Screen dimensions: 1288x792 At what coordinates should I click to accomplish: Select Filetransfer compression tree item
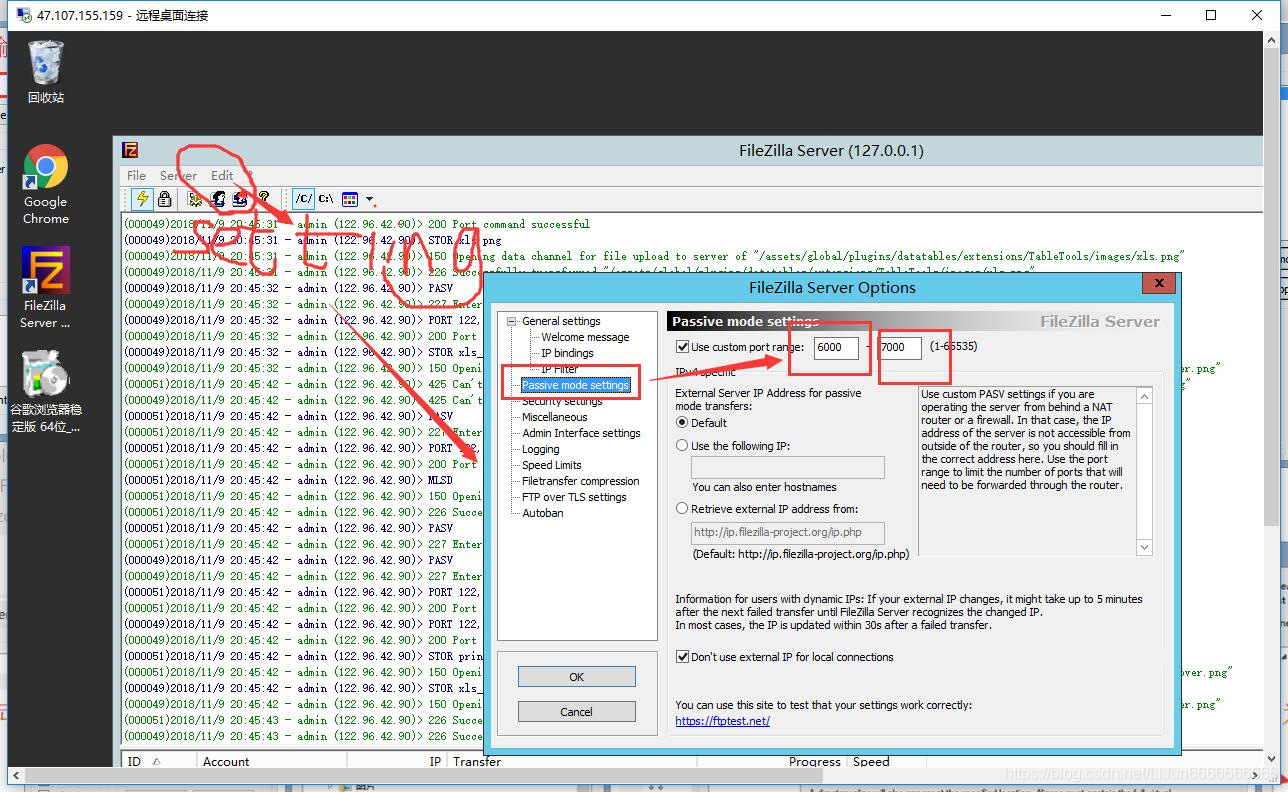click(x=581, y=481)
